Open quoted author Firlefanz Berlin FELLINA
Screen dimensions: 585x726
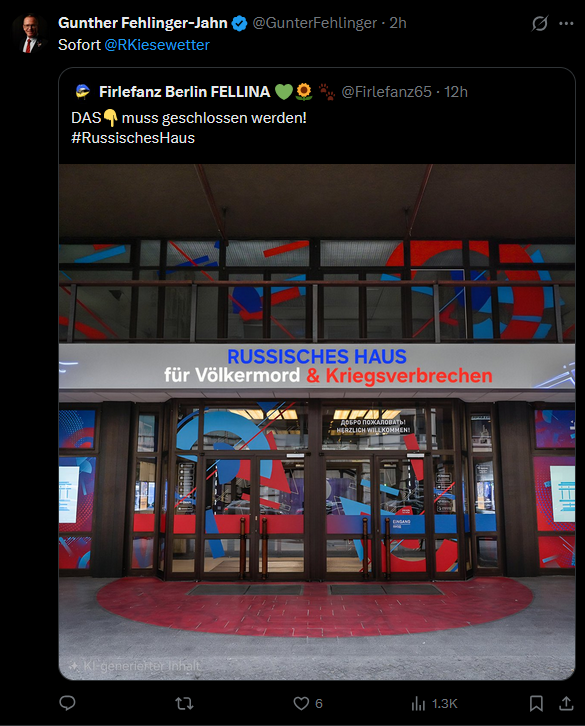tap(184, 92)
